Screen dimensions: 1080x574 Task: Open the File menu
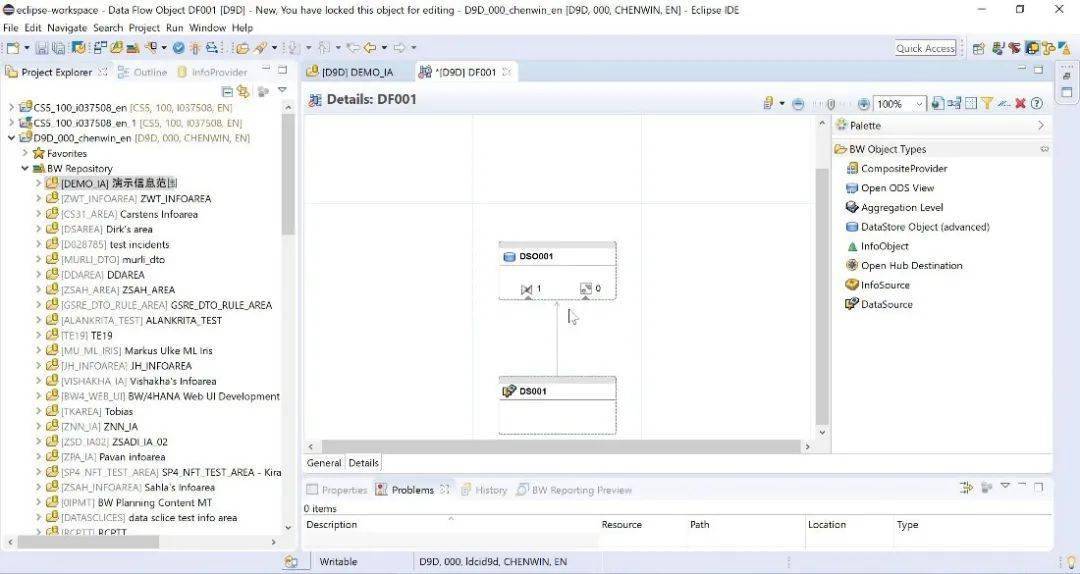click(x=10, y=28)
